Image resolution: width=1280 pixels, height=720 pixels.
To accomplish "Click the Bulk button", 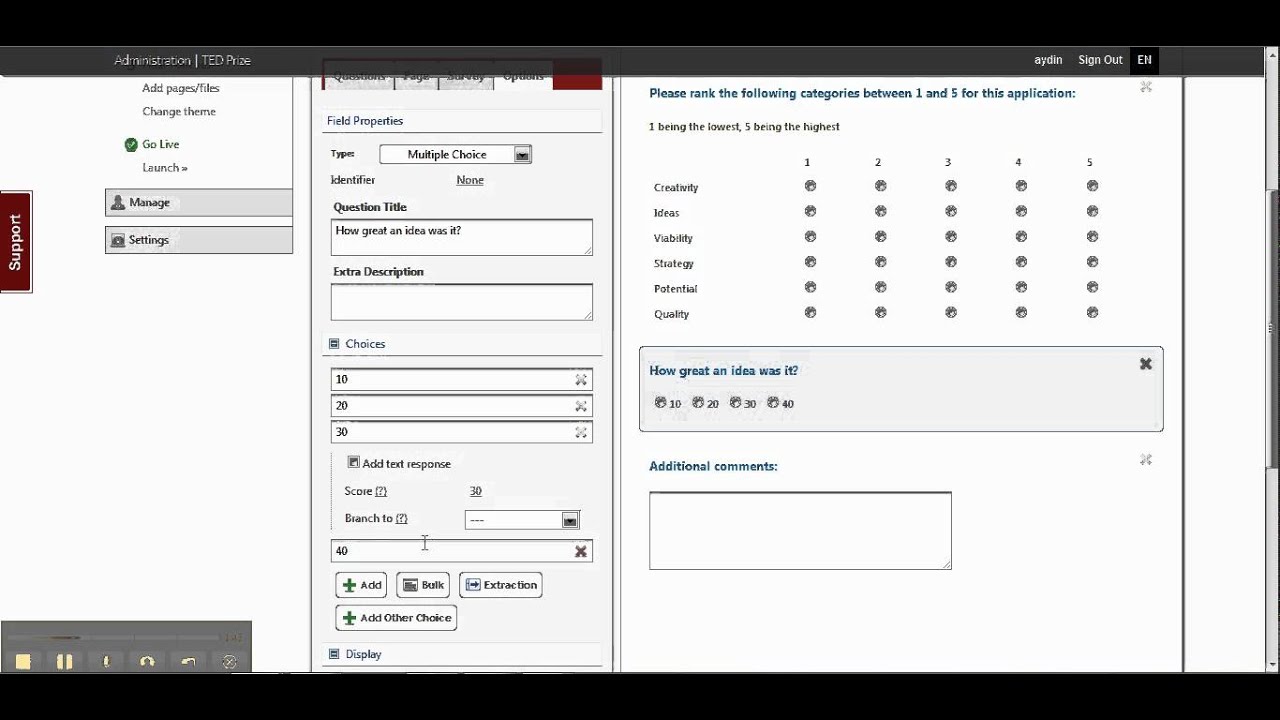I will tap(423, 585).
